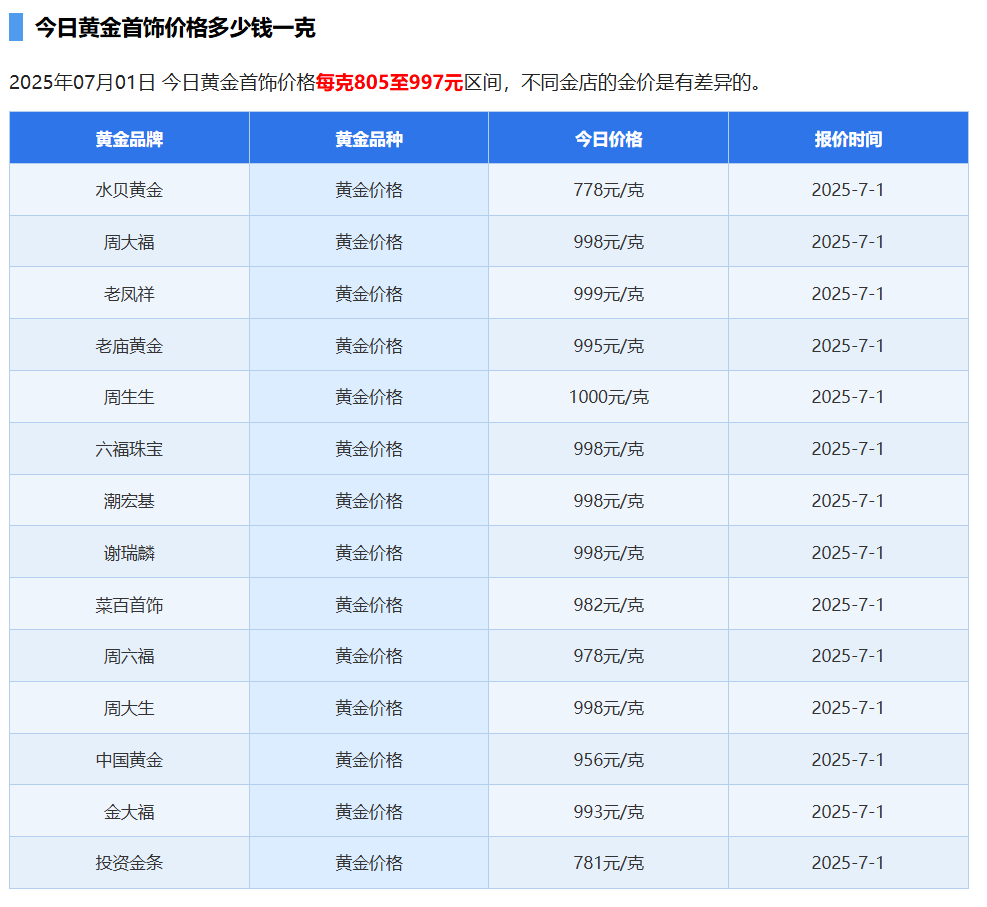The height and width of the screenshot is (907, 987).
Task: Select the 投资金条 brand cell
Action: click(129, 862)
